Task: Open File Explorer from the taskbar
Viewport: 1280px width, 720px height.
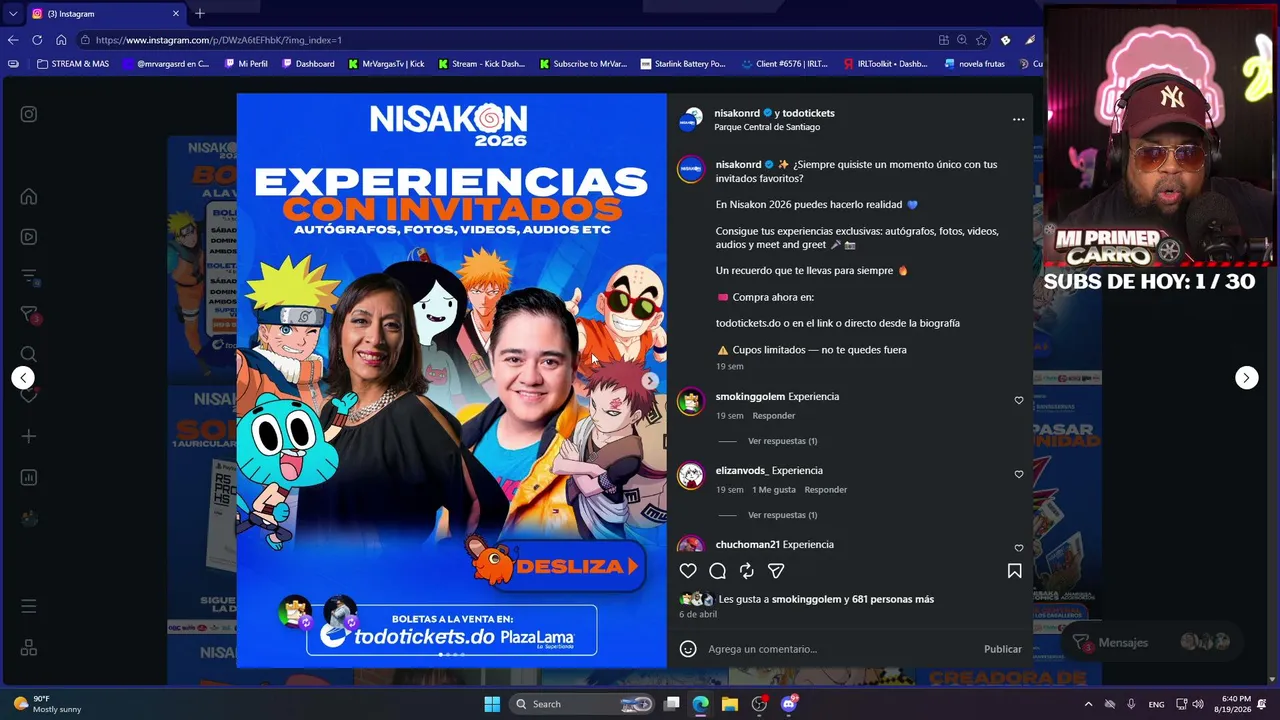Action: [x=730, y=704]
